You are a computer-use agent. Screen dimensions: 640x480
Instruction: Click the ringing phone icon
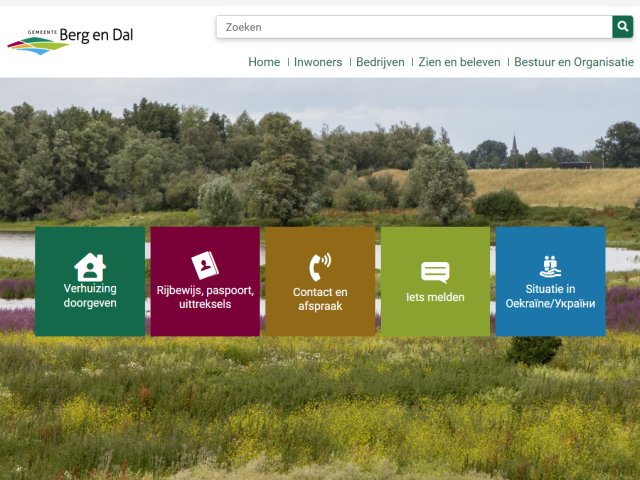coord(320,267)
